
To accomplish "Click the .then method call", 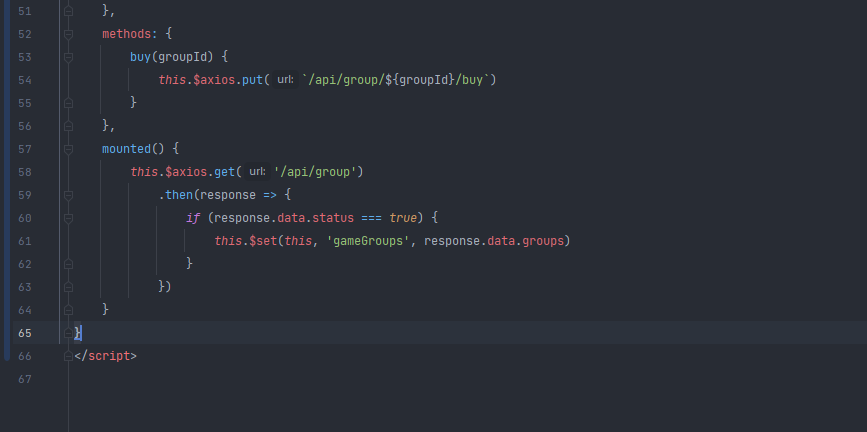I will pos(175,195).
